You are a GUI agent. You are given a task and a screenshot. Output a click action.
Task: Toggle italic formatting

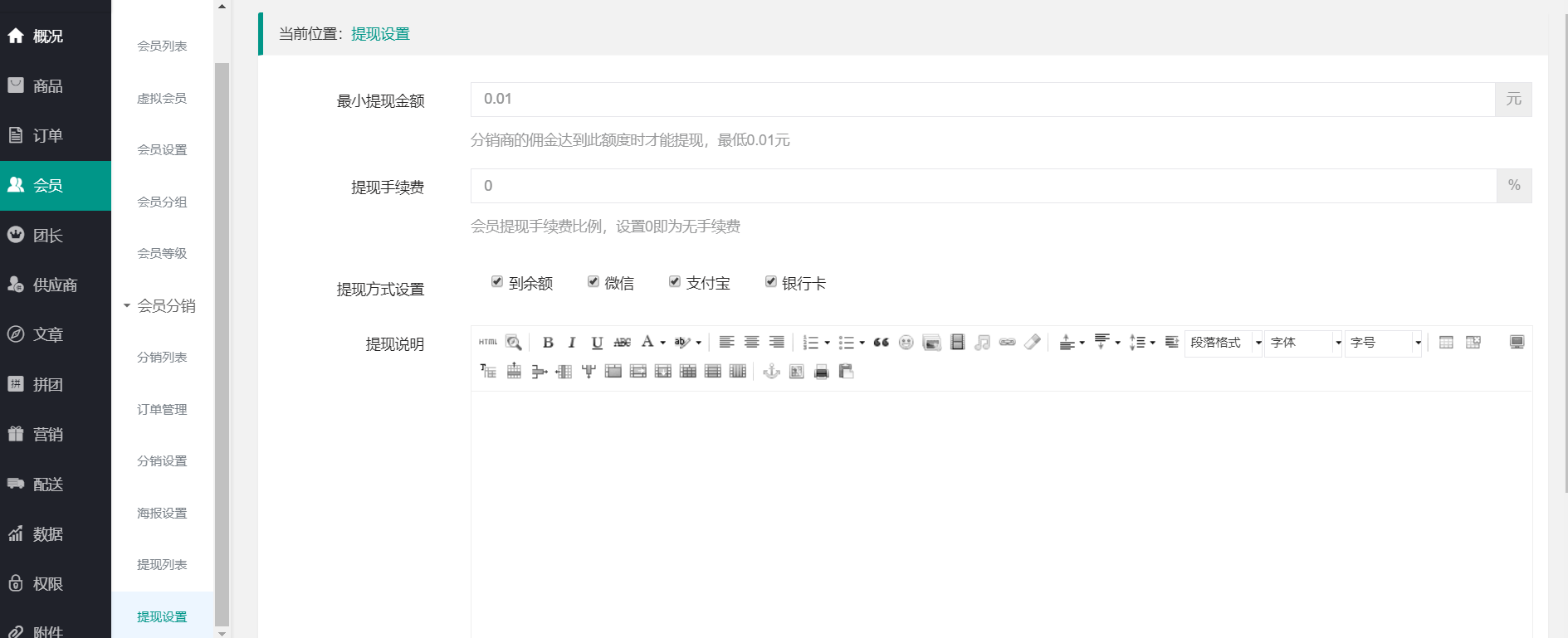click(572, 342)
